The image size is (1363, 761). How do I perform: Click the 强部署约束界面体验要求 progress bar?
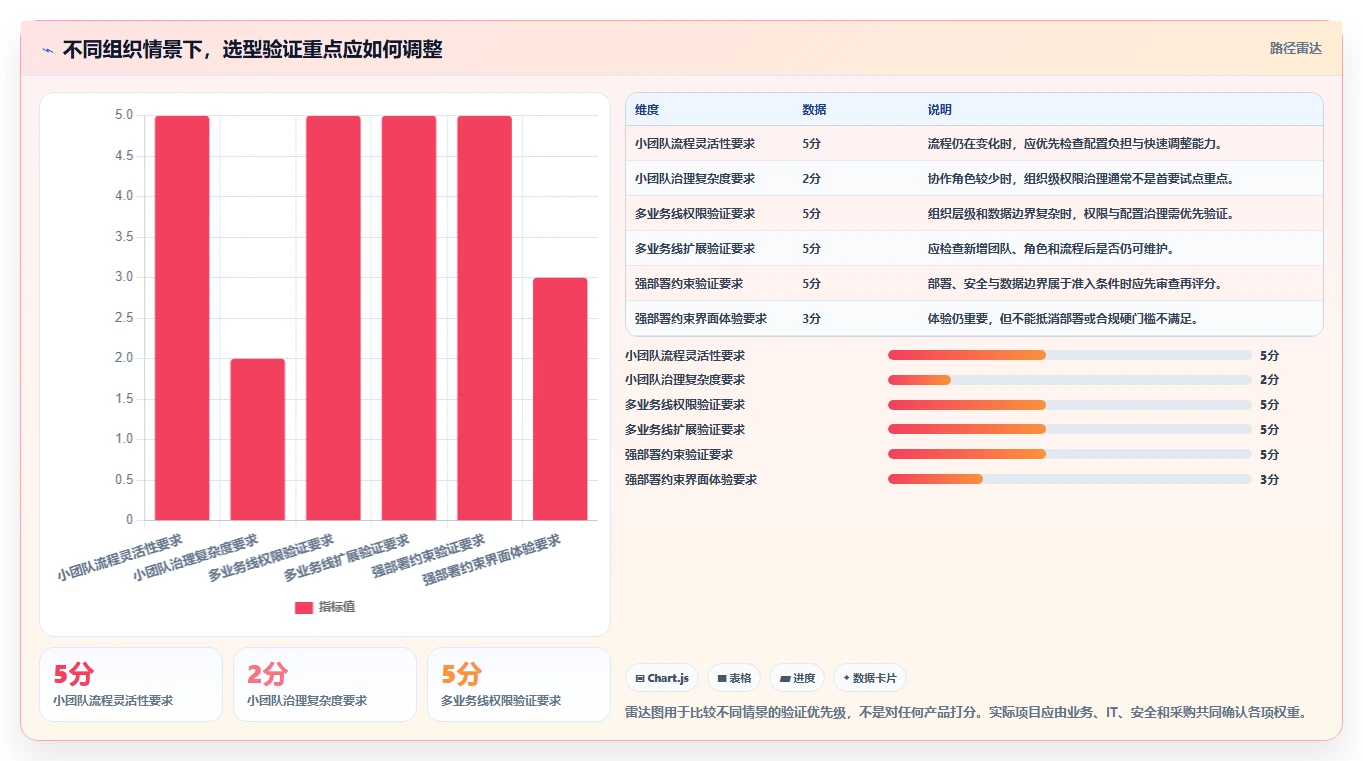coord(1070,479)
